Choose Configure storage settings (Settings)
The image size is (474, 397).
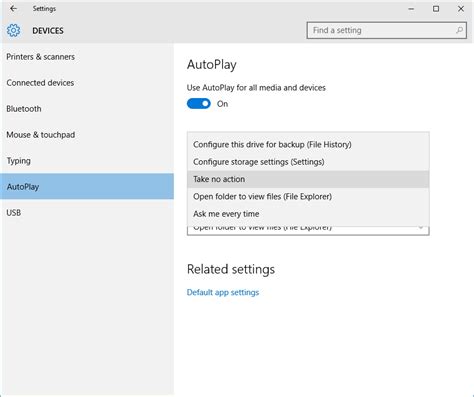click(308, 162)
